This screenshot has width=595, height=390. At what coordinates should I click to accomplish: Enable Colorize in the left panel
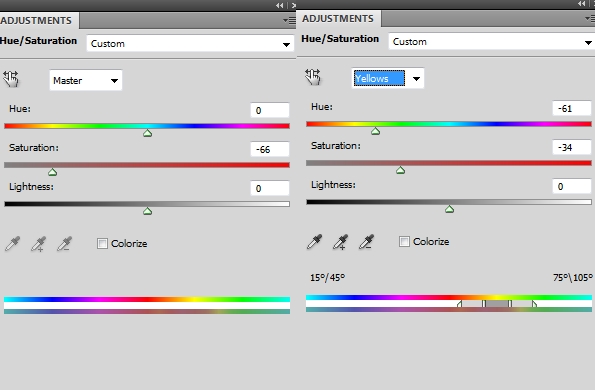102,243
